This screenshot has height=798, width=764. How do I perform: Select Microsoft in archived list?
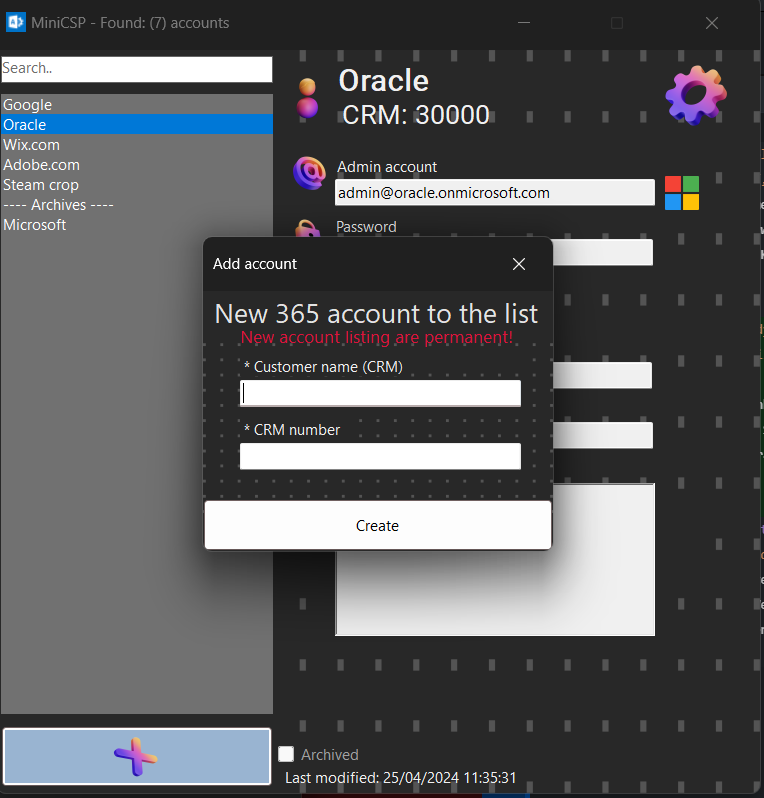click(136, 224)
